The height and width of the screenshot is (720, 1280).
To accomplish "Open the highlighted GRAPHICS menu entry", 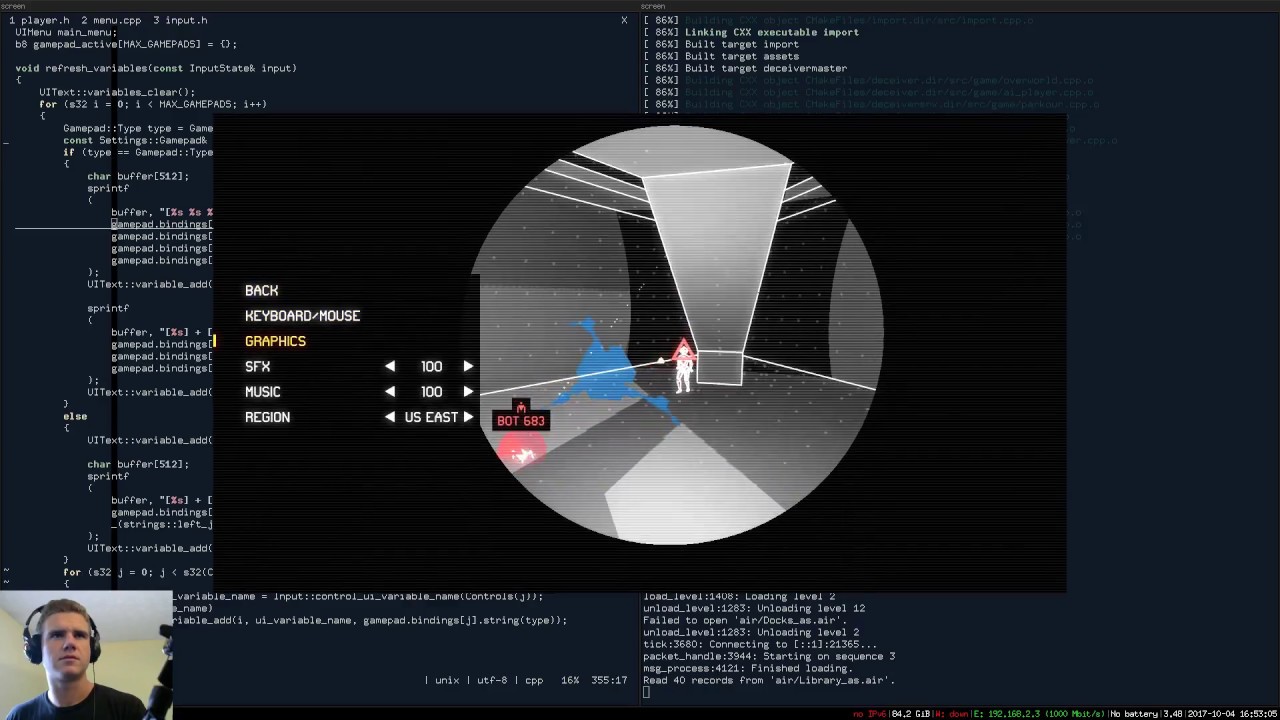I will (x=275, y=341).
